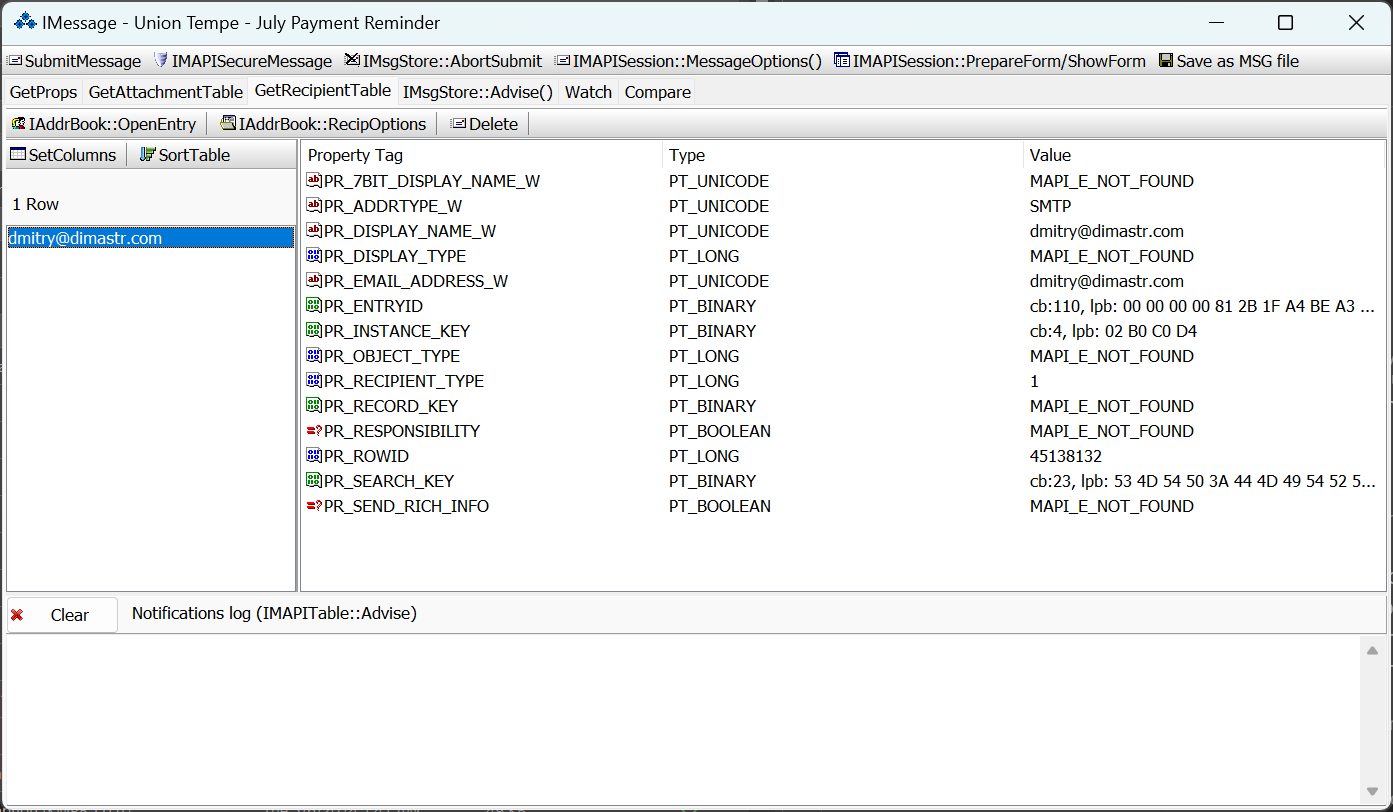Image resolution: width=1393 pixels, height=812 pixels.
Task: Click the SortTable icon
Action: tap(148, 155)
